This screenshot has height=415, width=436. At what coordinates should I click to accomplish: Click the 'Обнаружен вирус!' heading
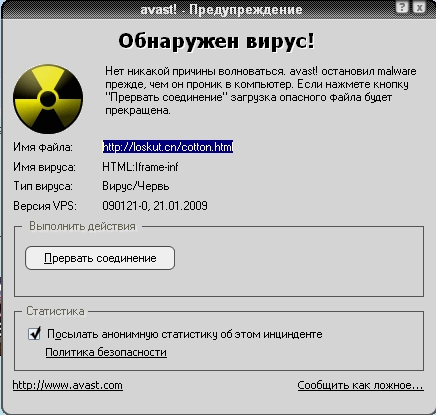[216, 42]
